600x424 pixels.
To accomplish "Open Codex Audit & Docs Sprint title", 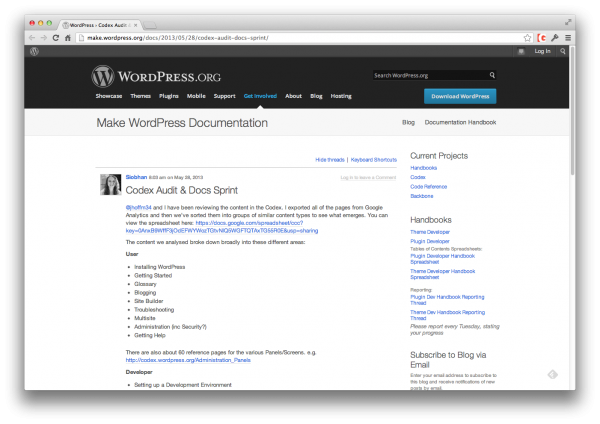I will tap(182, 190).
